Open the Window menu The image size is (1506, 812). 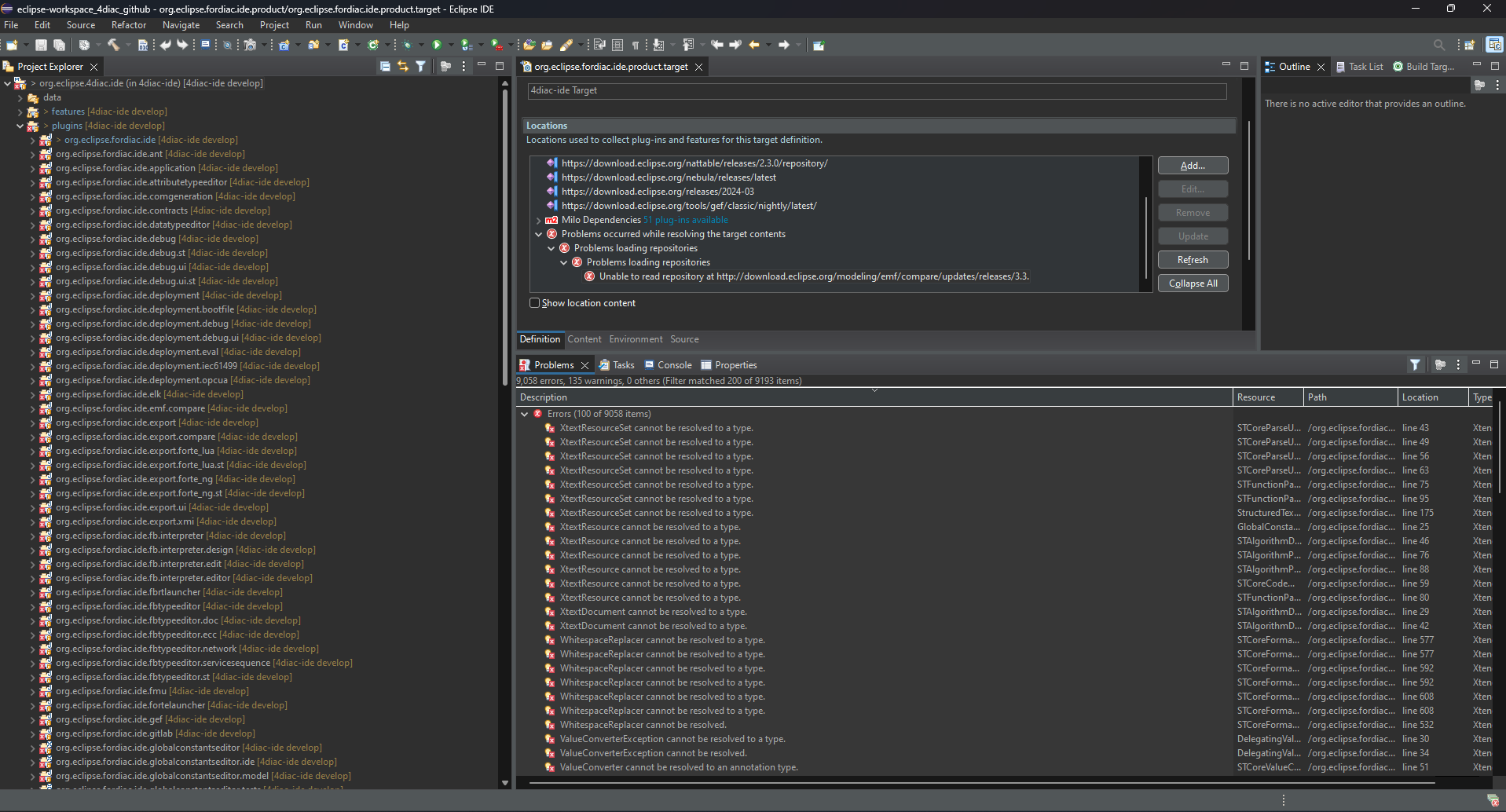click(x=355, y=25)
